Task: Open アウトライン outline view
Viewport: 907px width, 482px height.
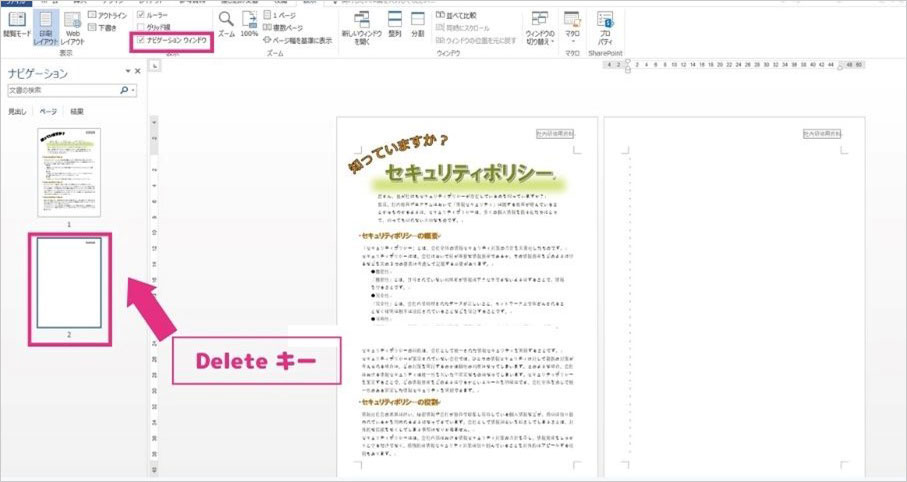Action: [107, 15]
